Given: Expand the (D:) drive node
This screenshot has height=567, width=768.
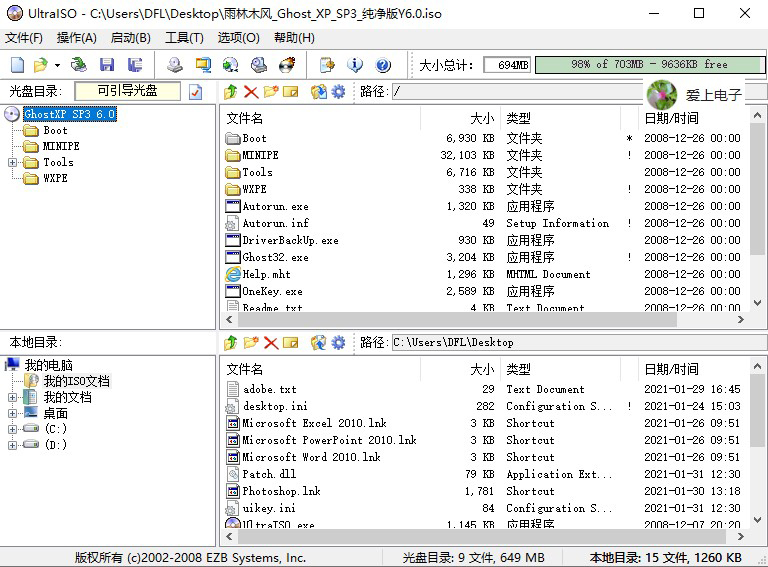Looking at the screenshot, I should pyautogui.click(x=13, y=445).
